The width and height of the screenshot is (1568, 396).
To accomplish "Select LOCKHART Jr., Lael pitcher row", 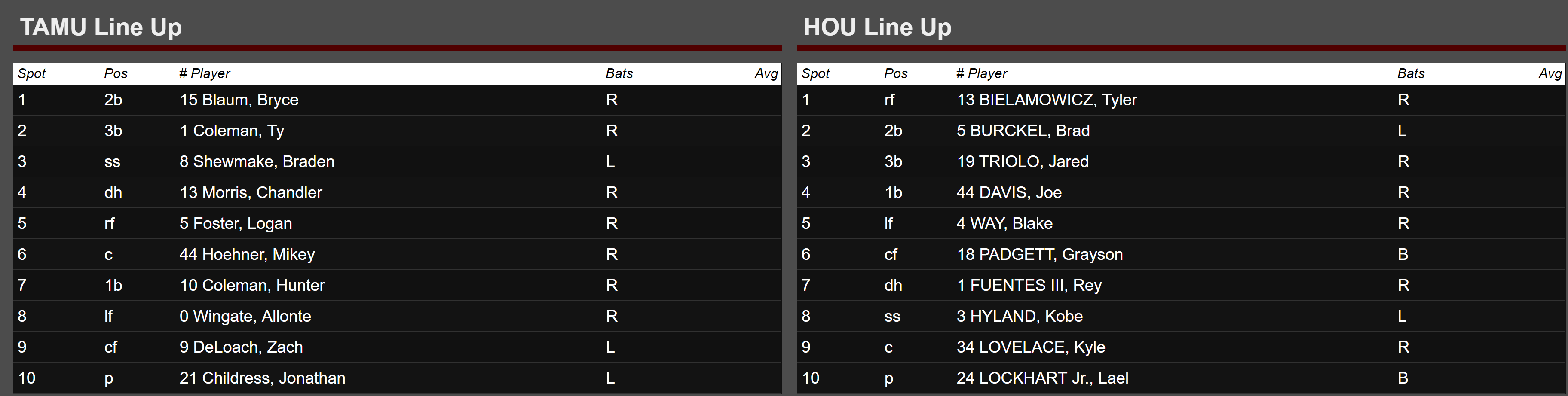I will pos(1181,378).
